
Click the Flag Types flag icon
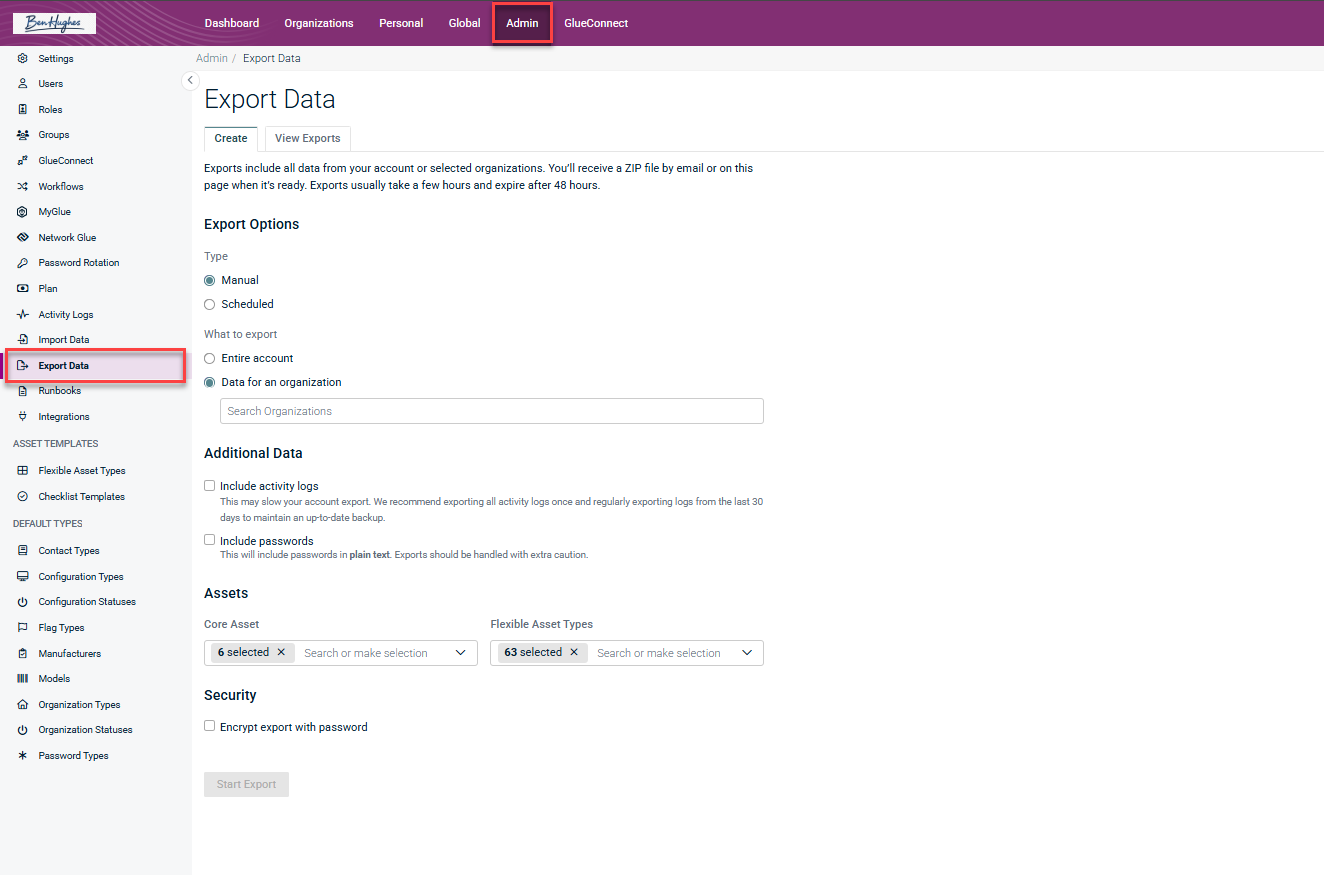23,628
